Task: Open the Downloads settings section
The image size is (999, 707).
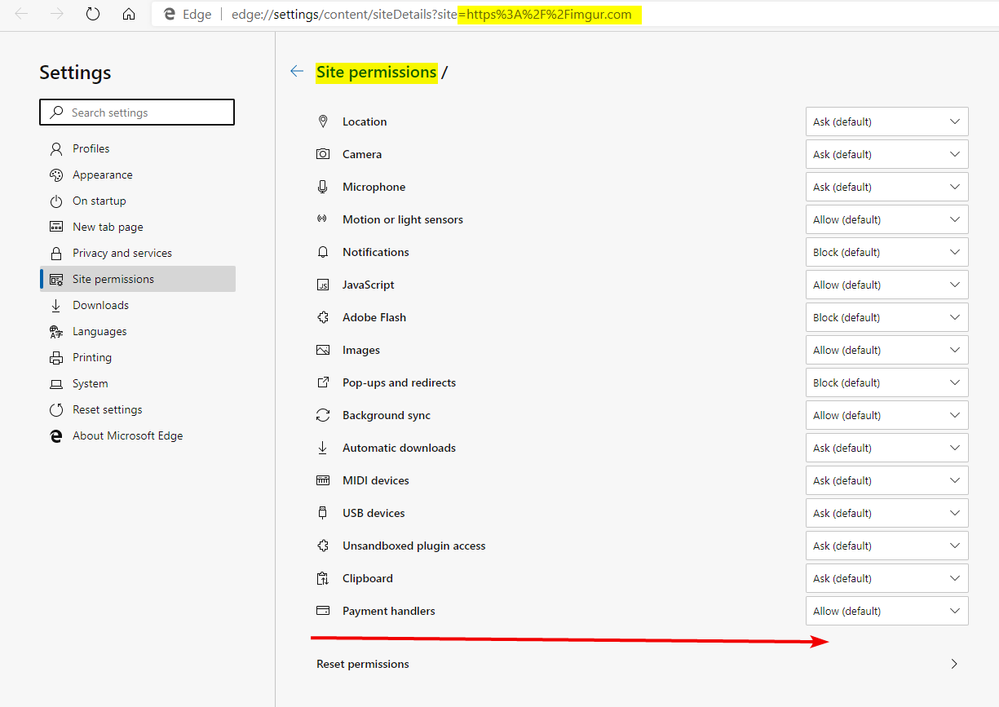Action: tap(138, 305)
